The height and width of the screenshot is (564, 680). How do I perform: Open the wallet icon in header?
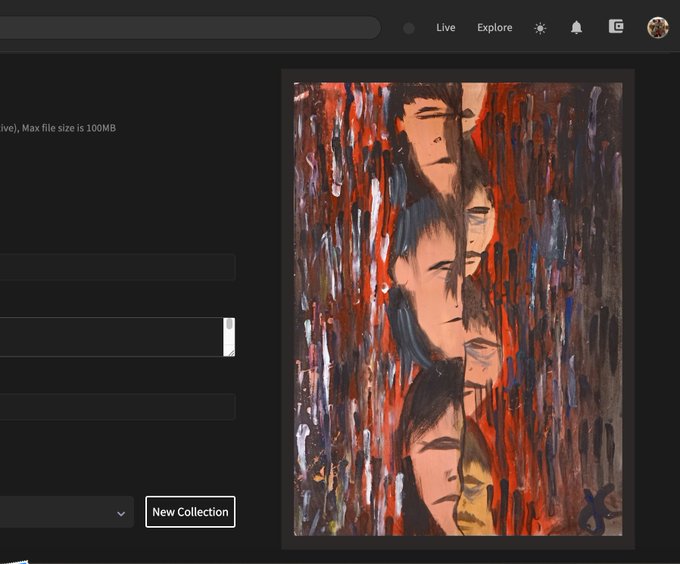[616, 26]
